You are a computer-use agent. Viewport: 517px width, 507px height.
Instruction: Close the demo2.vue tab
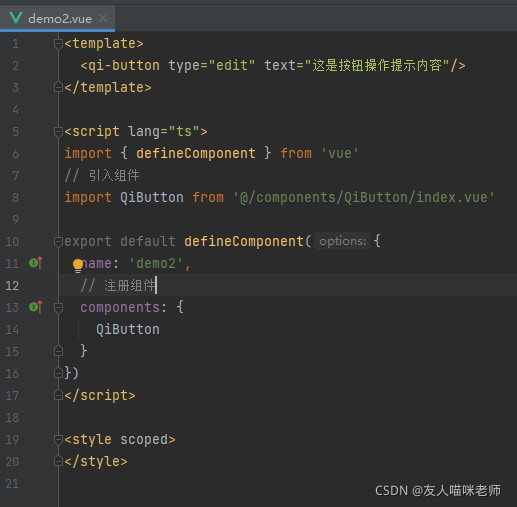[103, 18]
